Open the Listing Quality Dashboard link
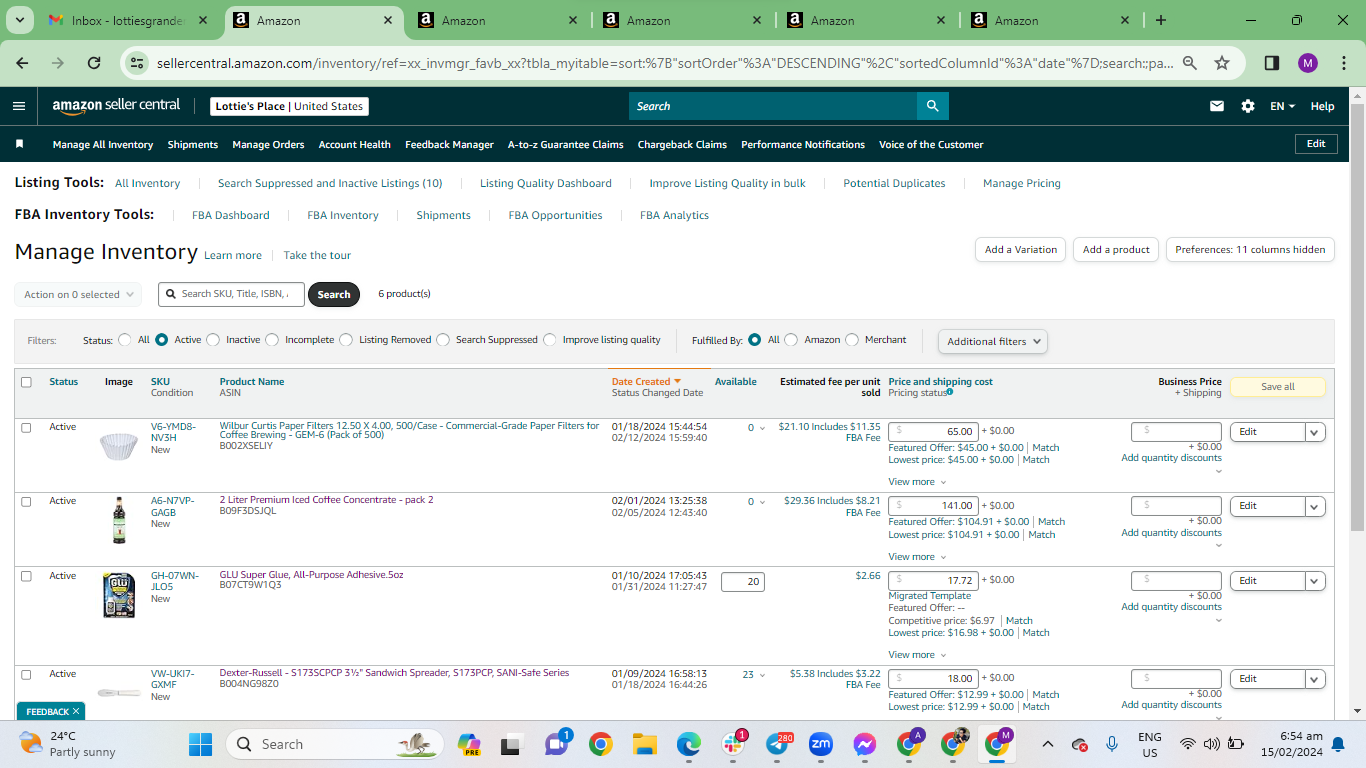 point(546,183)
